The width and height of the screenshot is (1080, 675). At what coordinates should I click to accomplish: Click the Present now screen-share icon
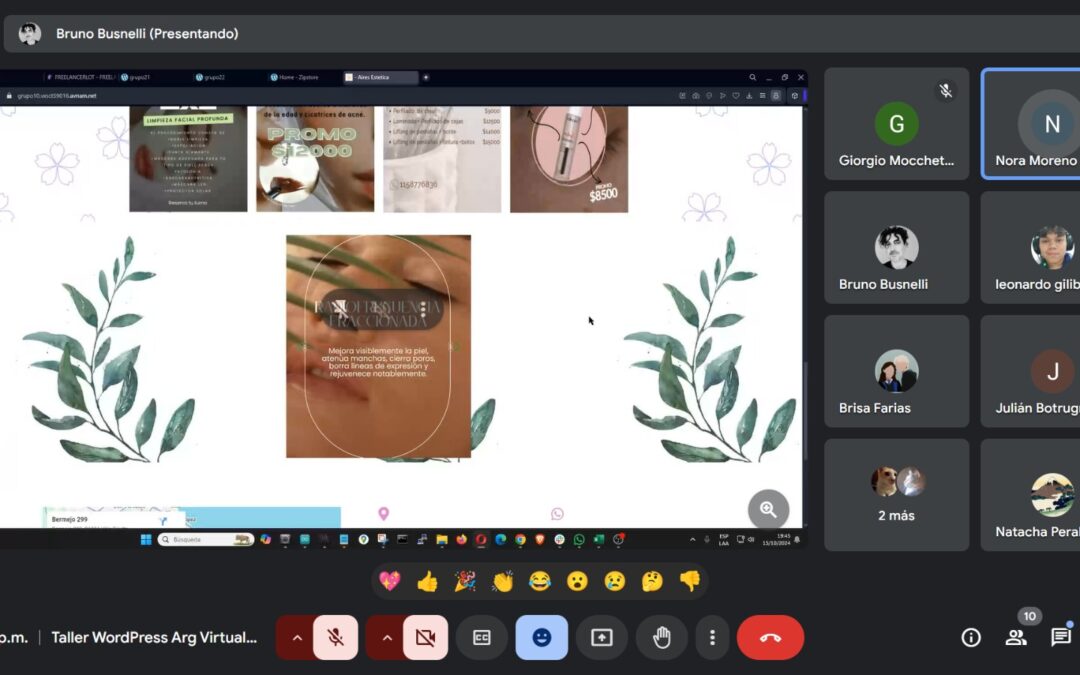tap(602, 638)
